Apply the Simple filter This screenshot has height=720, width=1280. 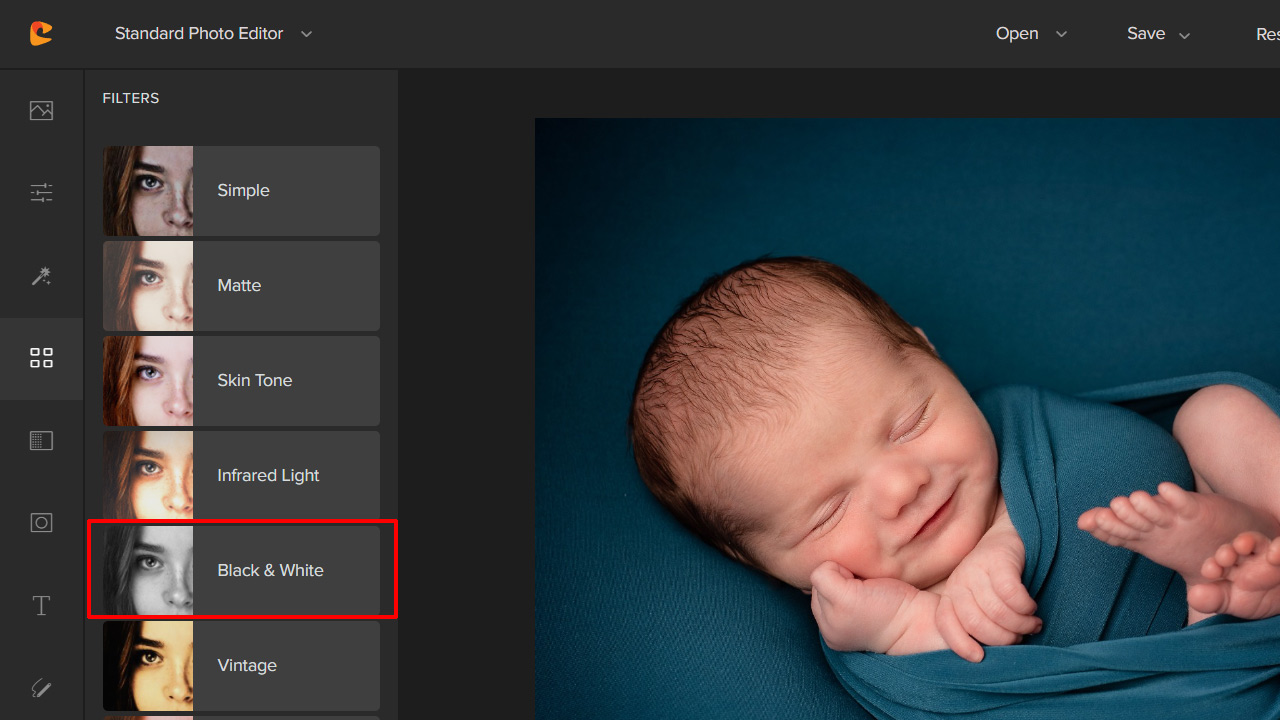point(241,191)
